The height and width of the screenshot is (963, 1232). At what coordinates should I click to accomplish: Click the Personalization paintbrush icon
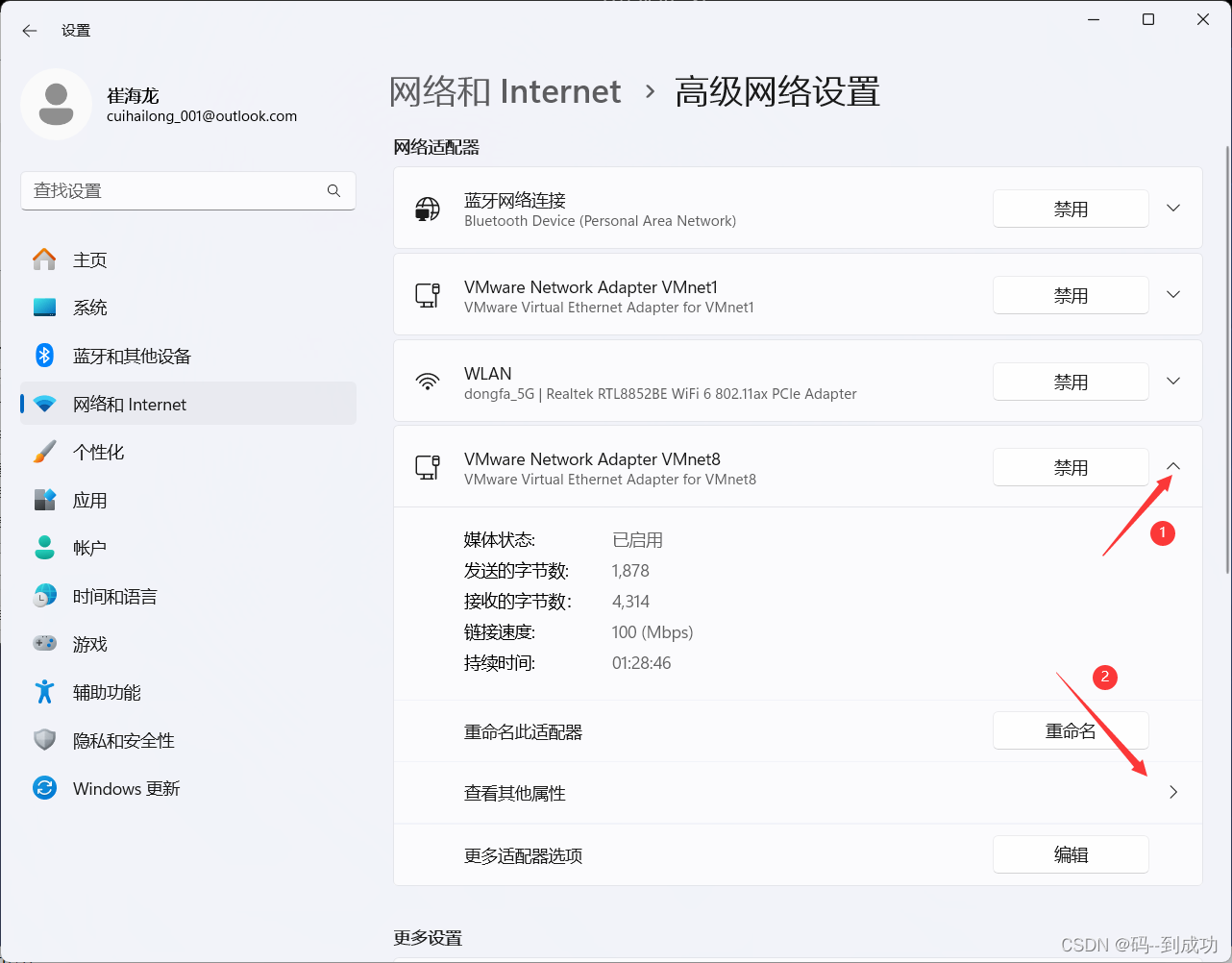(44, 452)
